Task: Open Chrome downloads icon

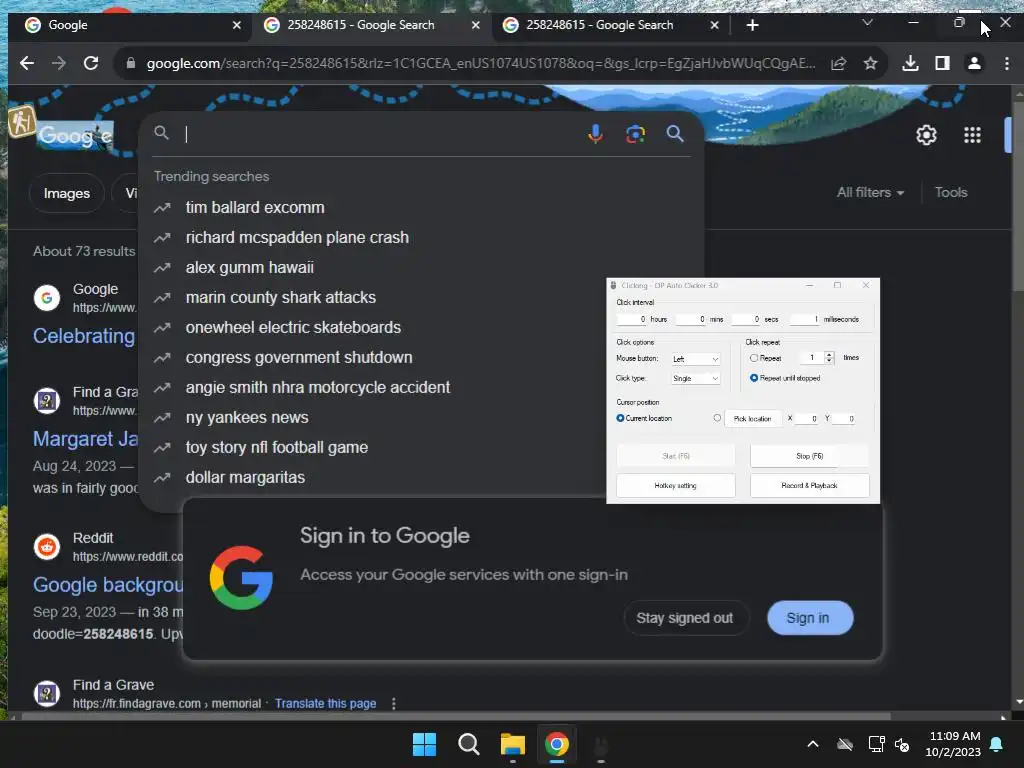Action: 910,63
